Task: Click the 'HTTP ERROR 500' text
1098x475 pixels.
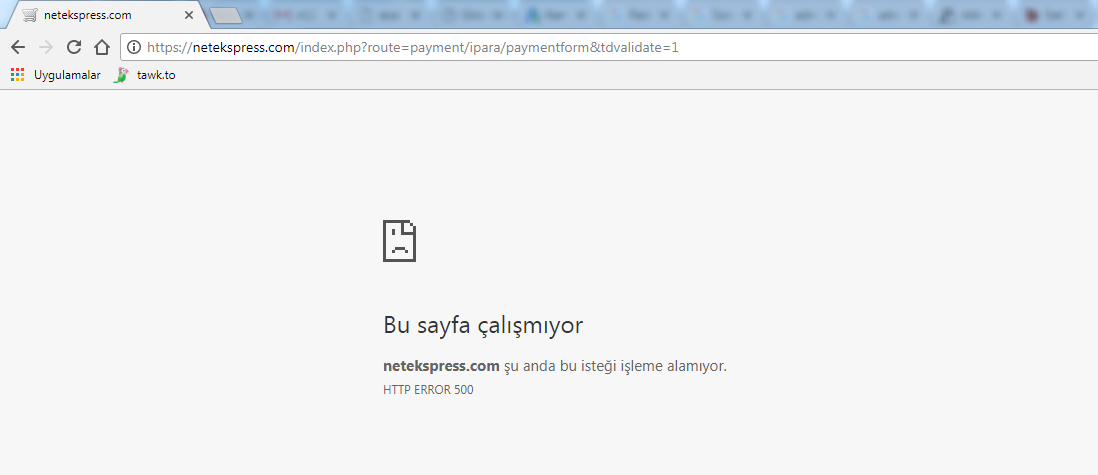Action: (429, 390)
